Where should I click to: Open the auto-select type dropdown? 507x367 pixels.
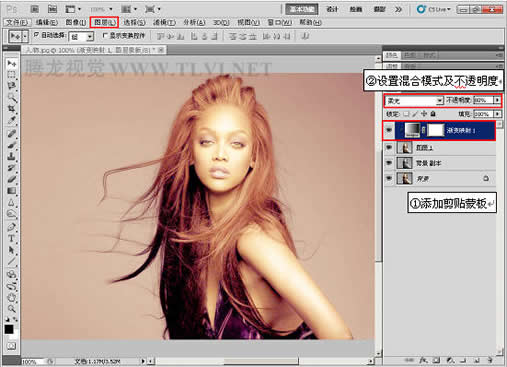(x=81, y=36)
